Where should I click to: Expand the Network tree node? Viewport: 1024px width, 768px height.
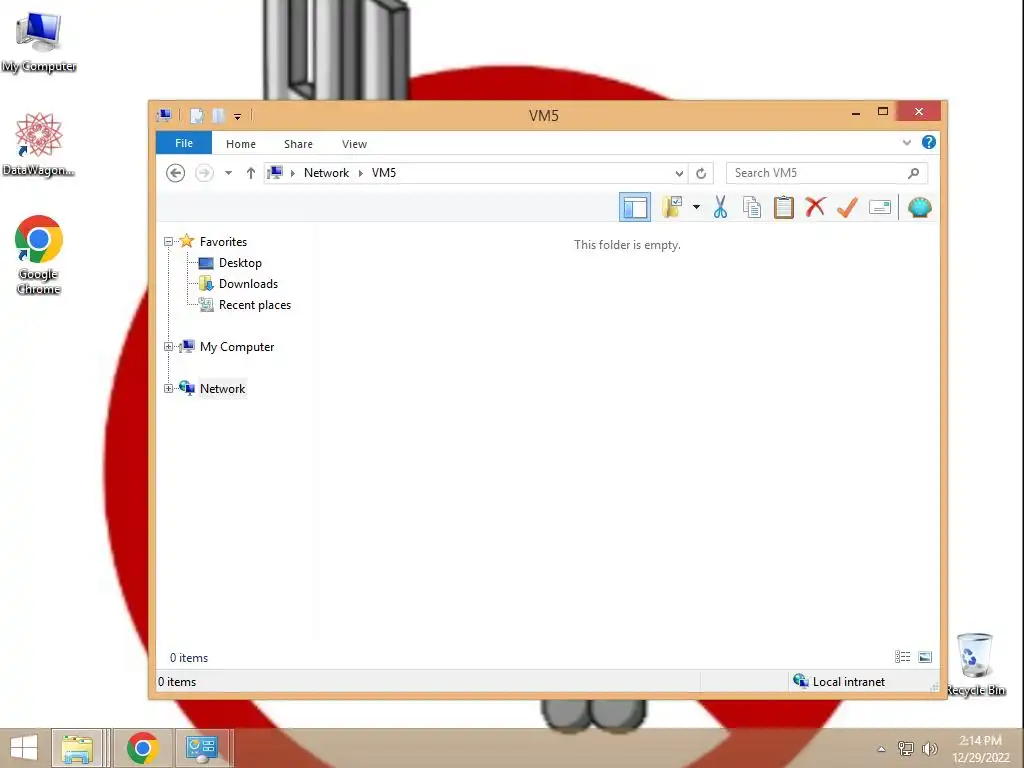coord(168,389)
